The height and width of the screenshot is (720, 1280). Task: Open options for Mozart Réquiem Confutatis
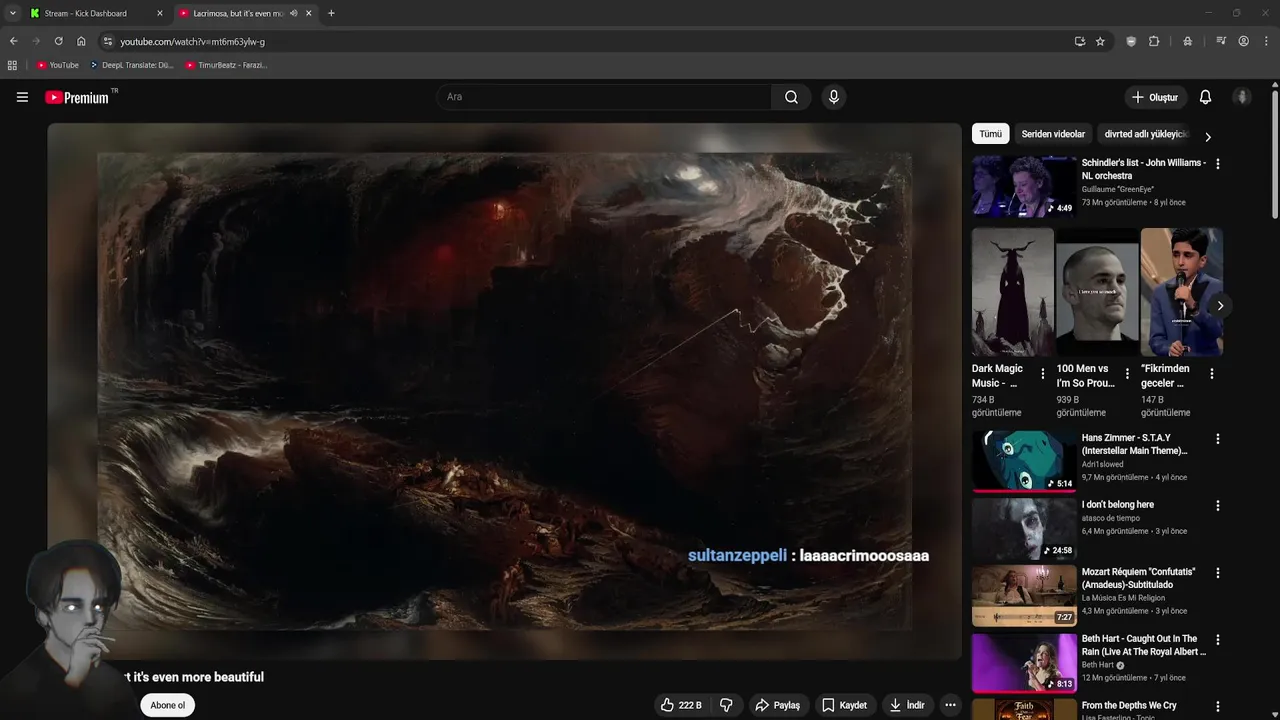pyautogui.click(x=1217, y=573)
